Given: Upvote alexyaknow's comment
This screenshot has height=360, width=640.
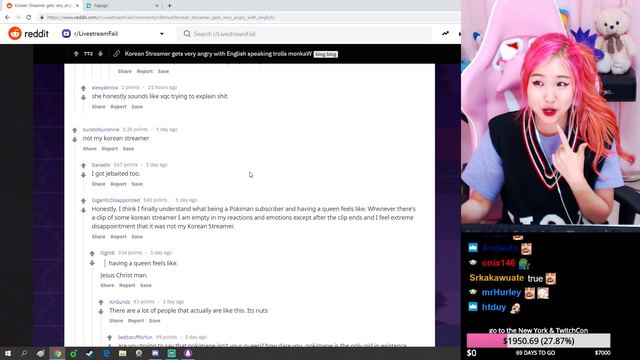Looking at the screenshot, I should tap(83, 88).
